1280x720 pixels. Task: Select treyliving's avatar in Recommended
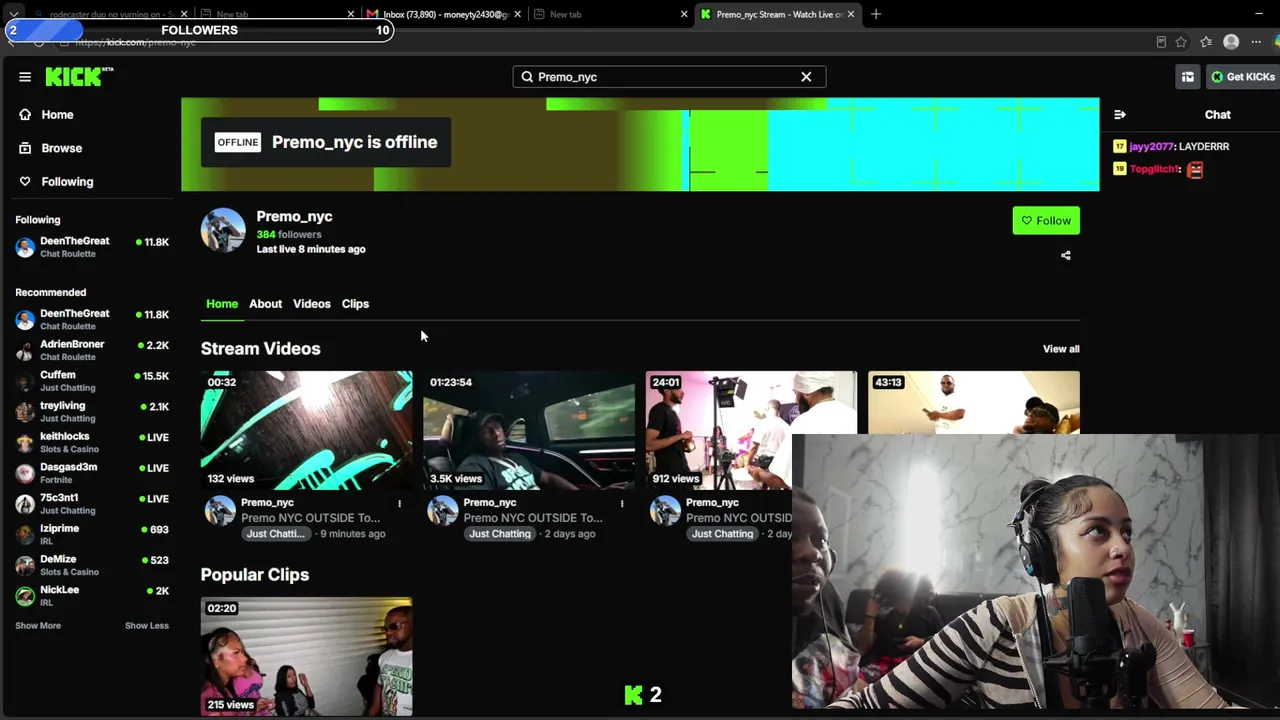[25, 412]
